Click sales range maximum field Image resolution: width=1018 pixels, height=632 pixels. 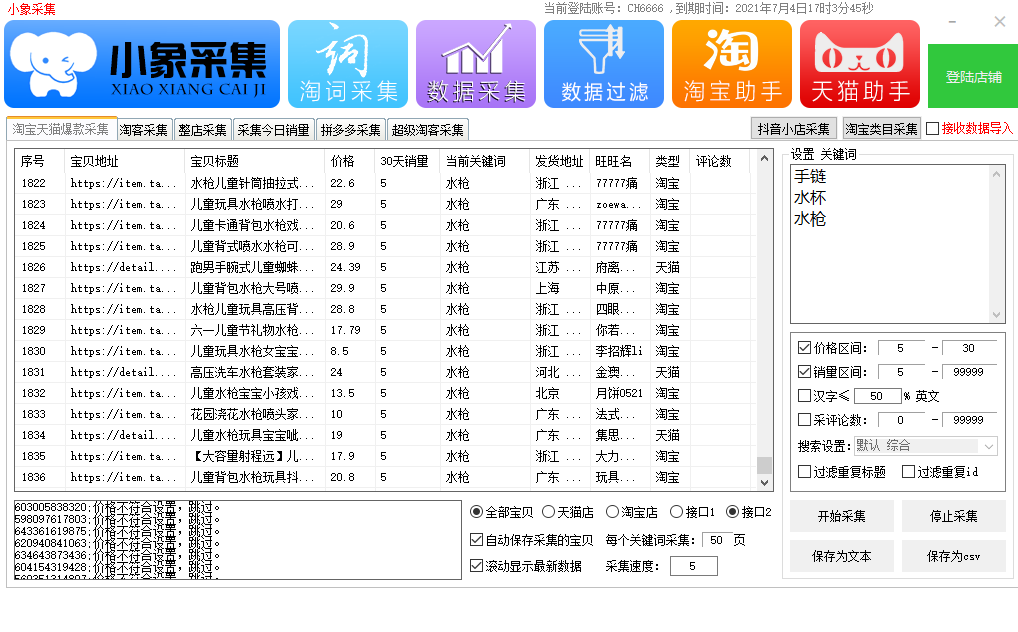tap(969, 372)
